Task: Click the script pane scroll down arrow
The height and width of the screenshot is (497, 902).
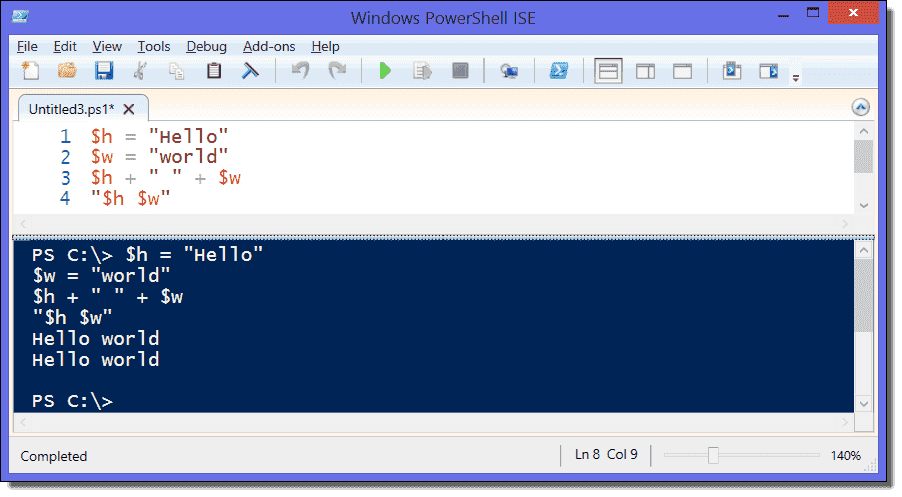Action: click(x=863, y=205)
